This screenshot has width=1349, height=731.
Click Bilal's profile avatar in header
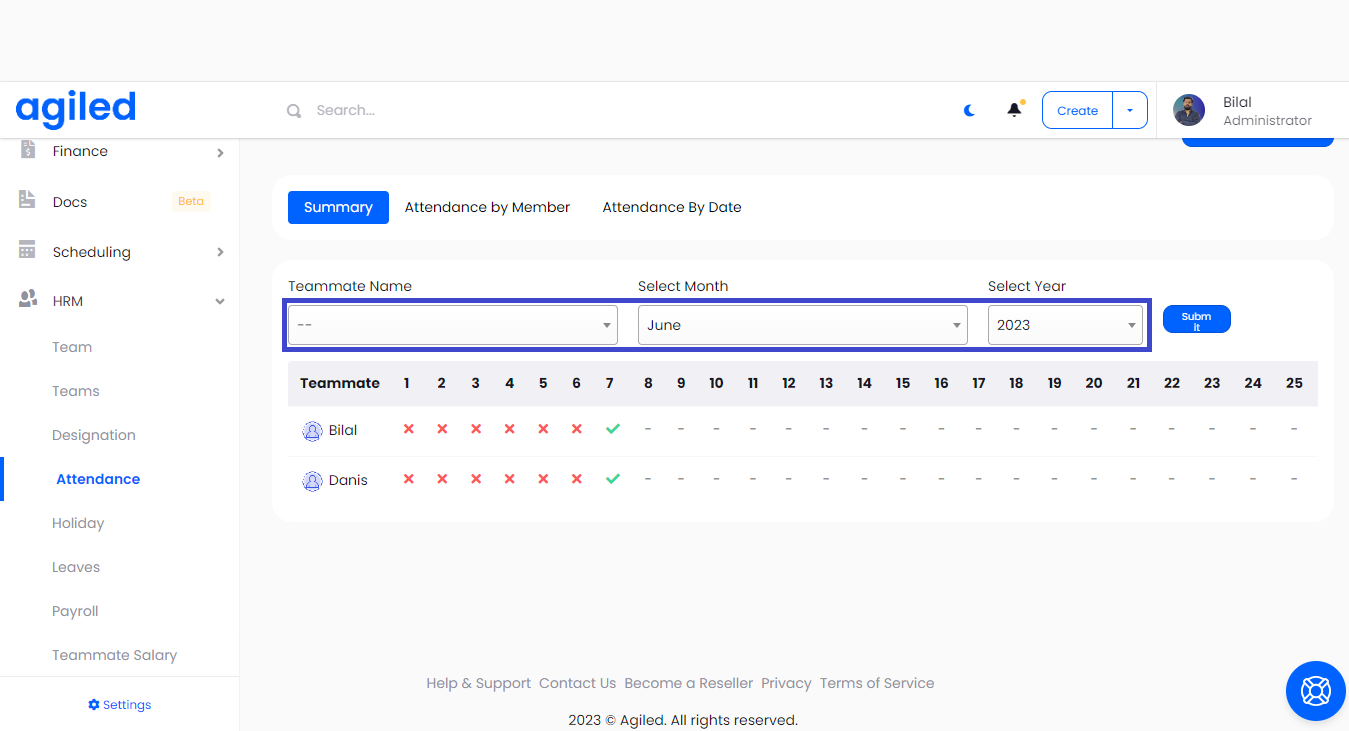tap(1189, 110)
